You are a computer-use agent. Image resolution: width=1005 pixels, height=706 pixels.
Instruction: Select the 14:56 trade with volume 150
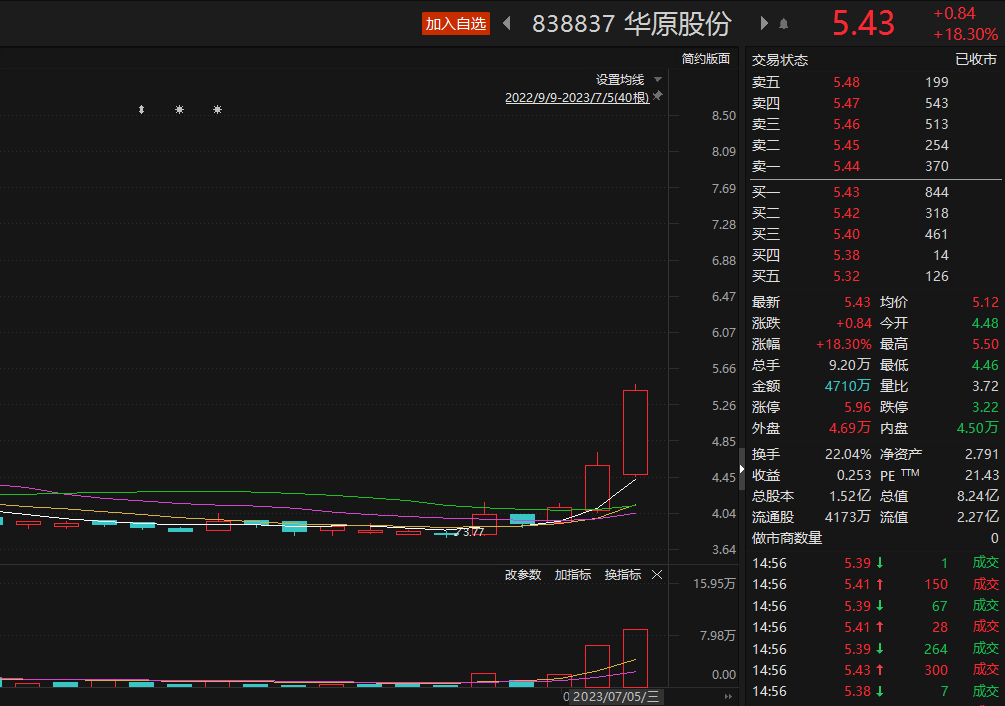pos(875,584)
